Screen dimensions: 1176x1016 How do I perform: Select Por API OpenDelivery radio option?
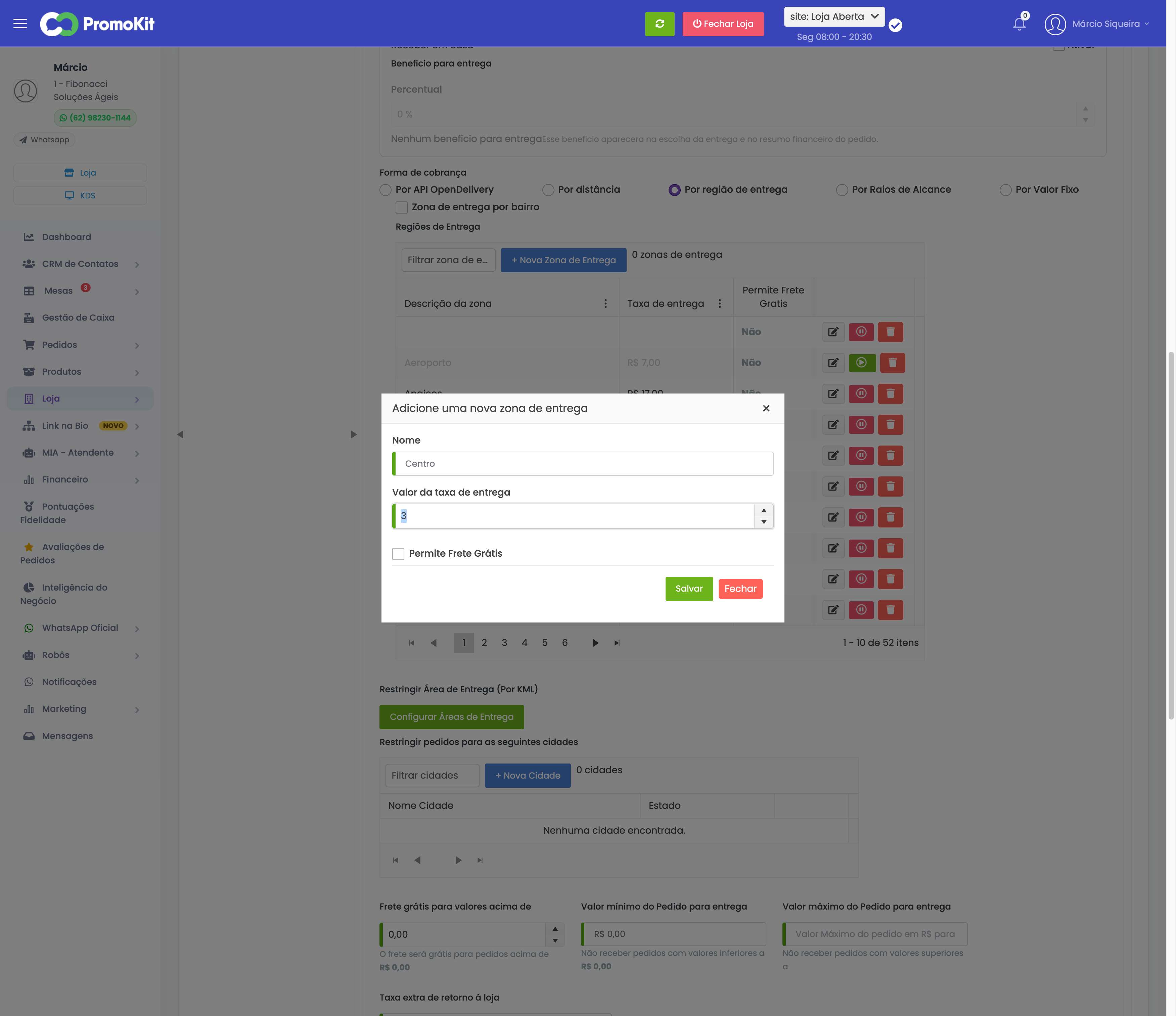coord(386,190)
